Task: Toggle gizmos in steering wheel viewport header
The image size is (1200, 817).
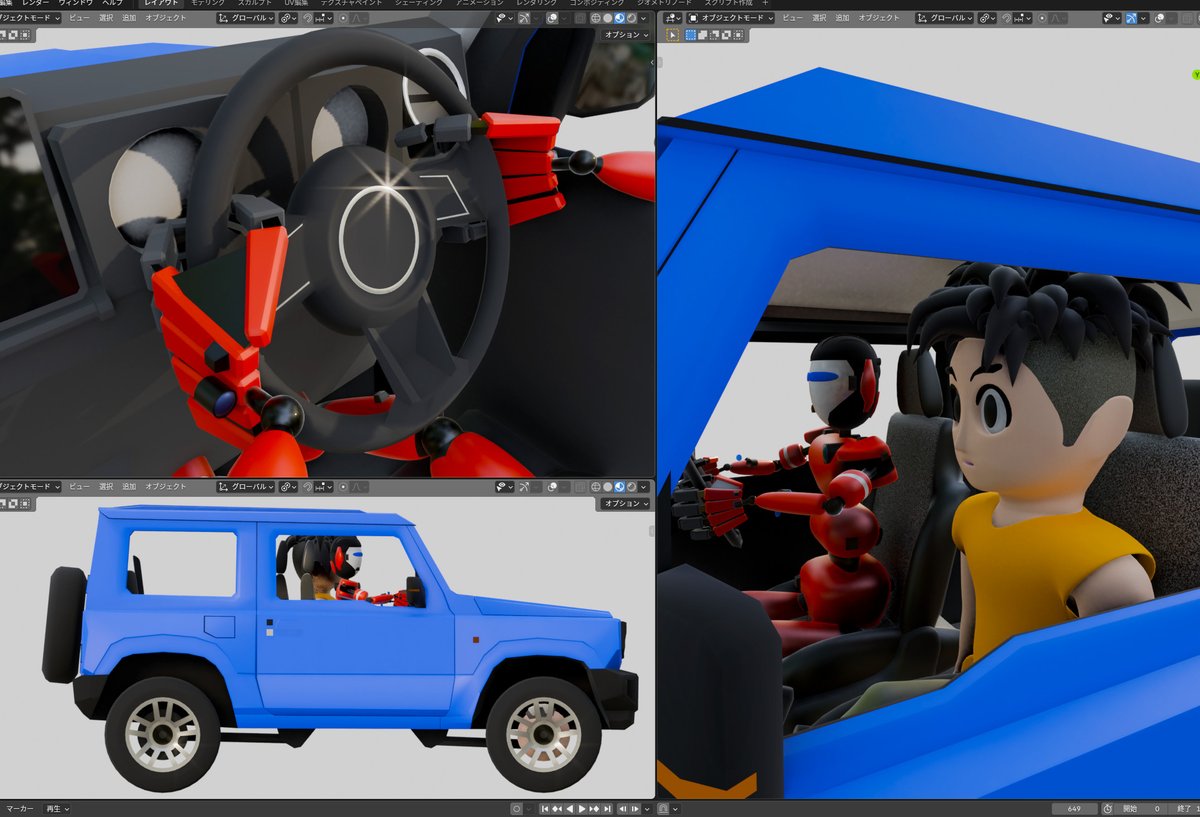Action: point(522,18)
